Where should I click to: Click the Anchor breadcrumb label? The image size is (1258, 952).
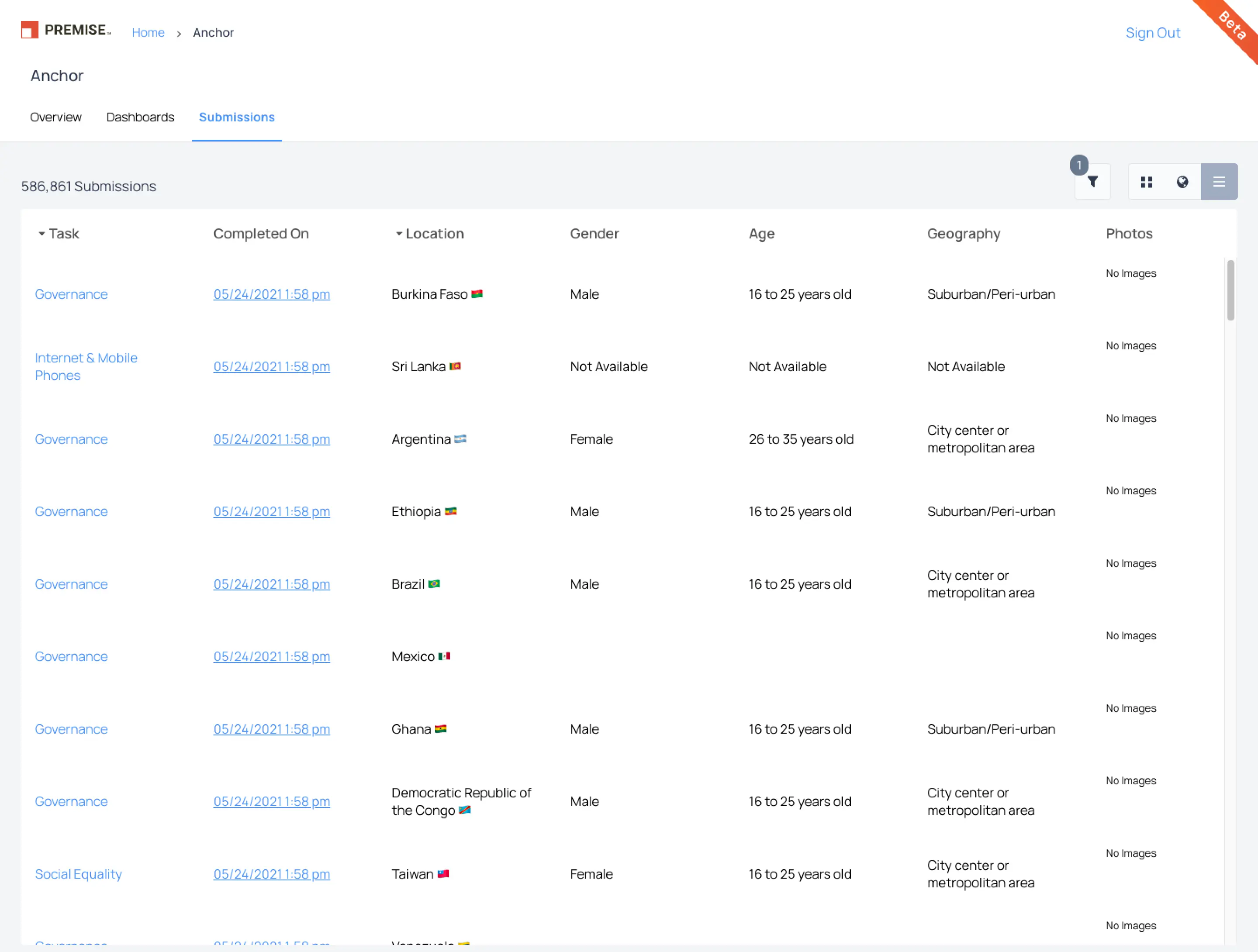pyautogui.click(x=213, y=32)
